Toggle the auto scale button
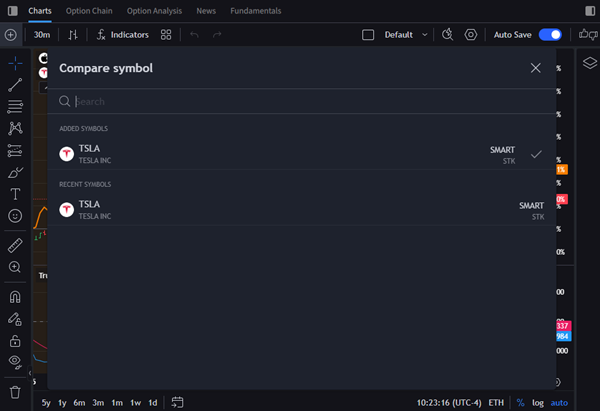Screen dimensions: 600x411 (x=559, y=403)
